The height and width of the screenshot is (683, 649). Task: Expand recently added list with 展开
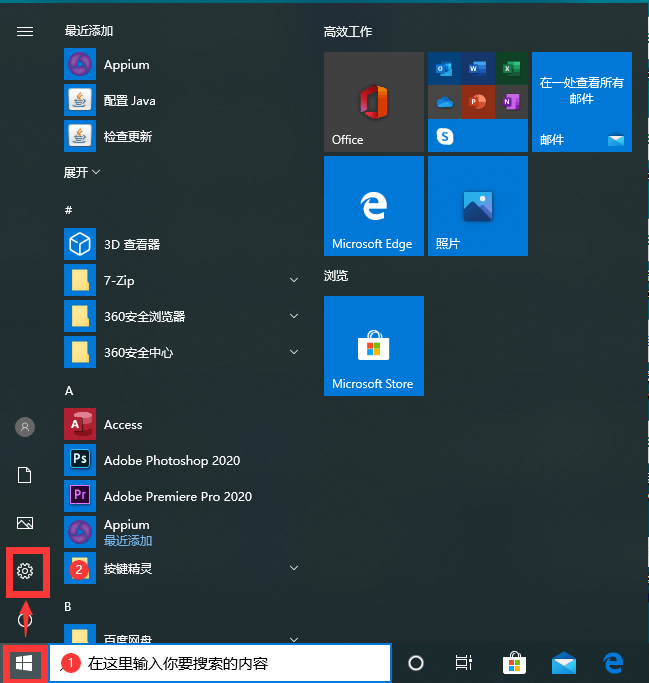[82, 172]
